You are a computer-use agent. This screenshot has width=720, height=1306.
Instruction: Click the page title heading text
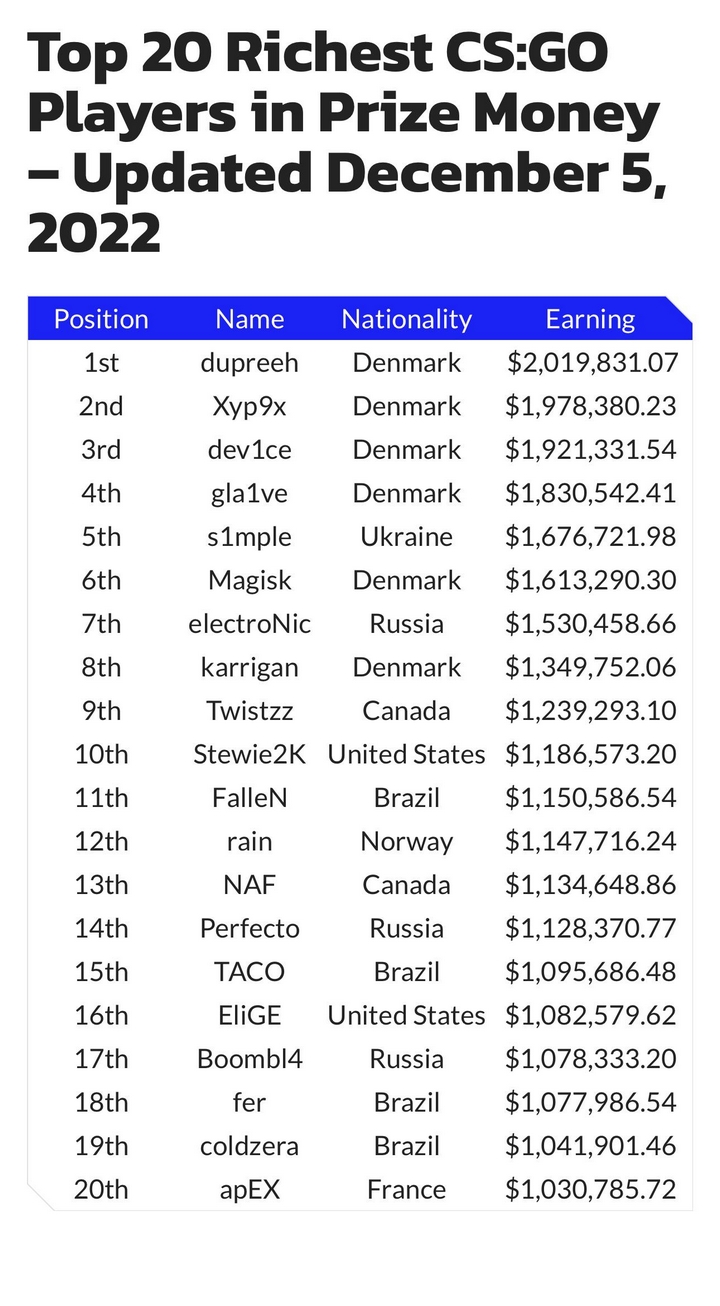point(346,143)
